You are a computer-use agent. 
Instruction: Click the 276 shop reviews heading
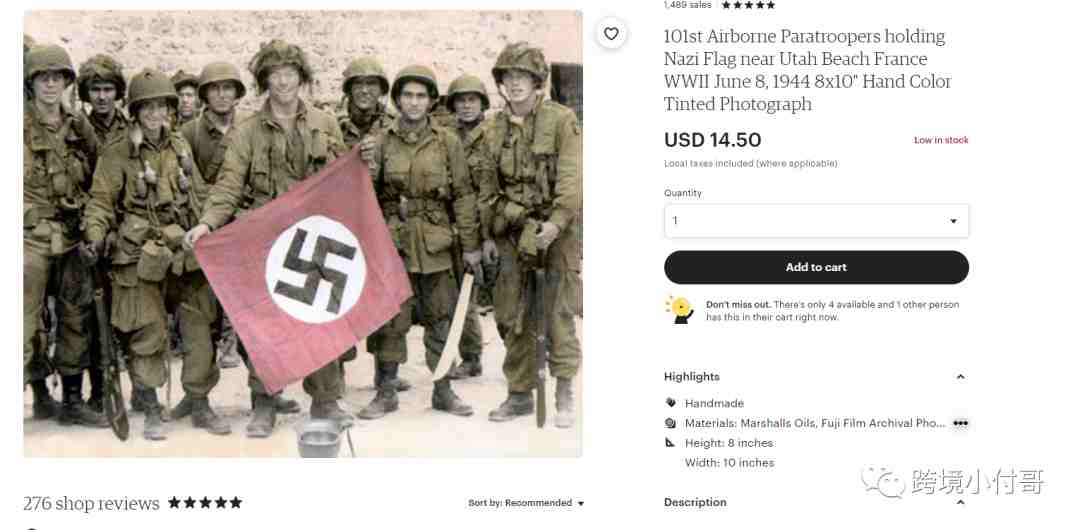pyautogui.click(x=91, y=503)
